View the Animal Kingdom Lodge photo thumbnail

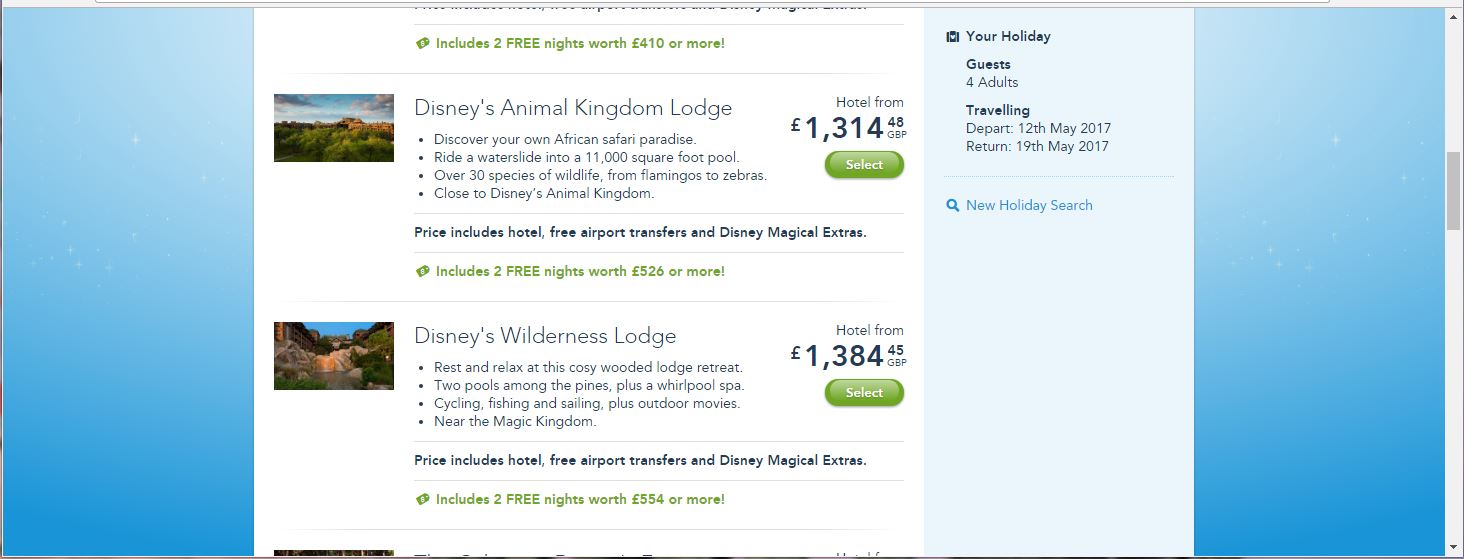[334, 128]
